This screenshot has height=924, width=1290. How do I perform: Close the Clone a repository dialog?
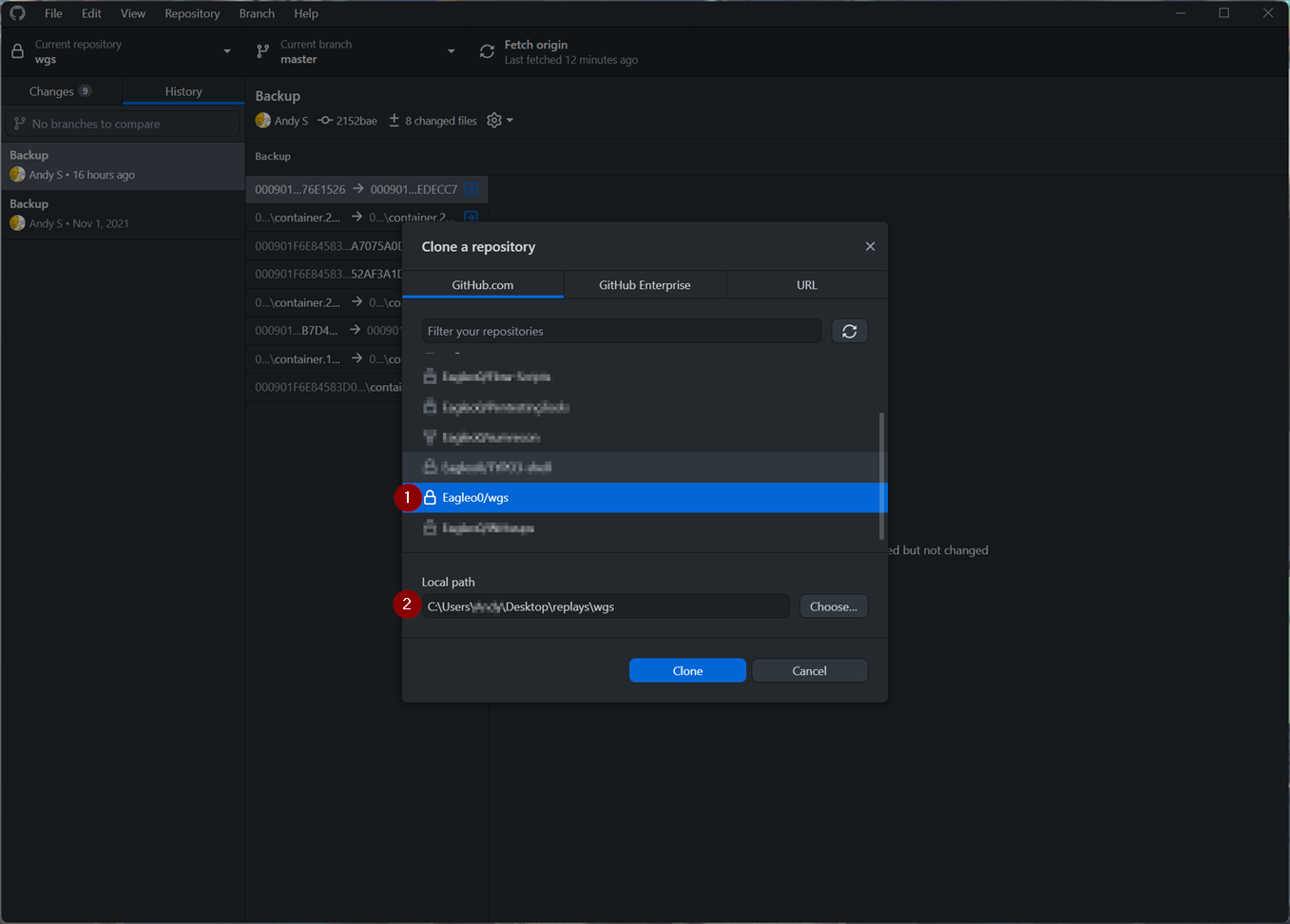coord(870,246)
